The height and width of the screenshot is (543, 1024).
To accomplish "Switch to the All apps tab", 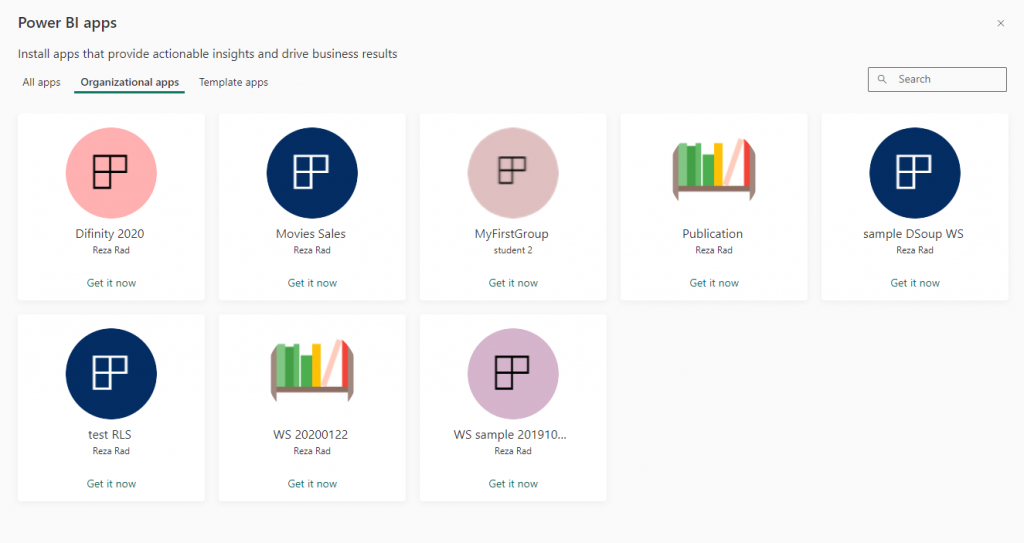I will [x=42, y=82].
